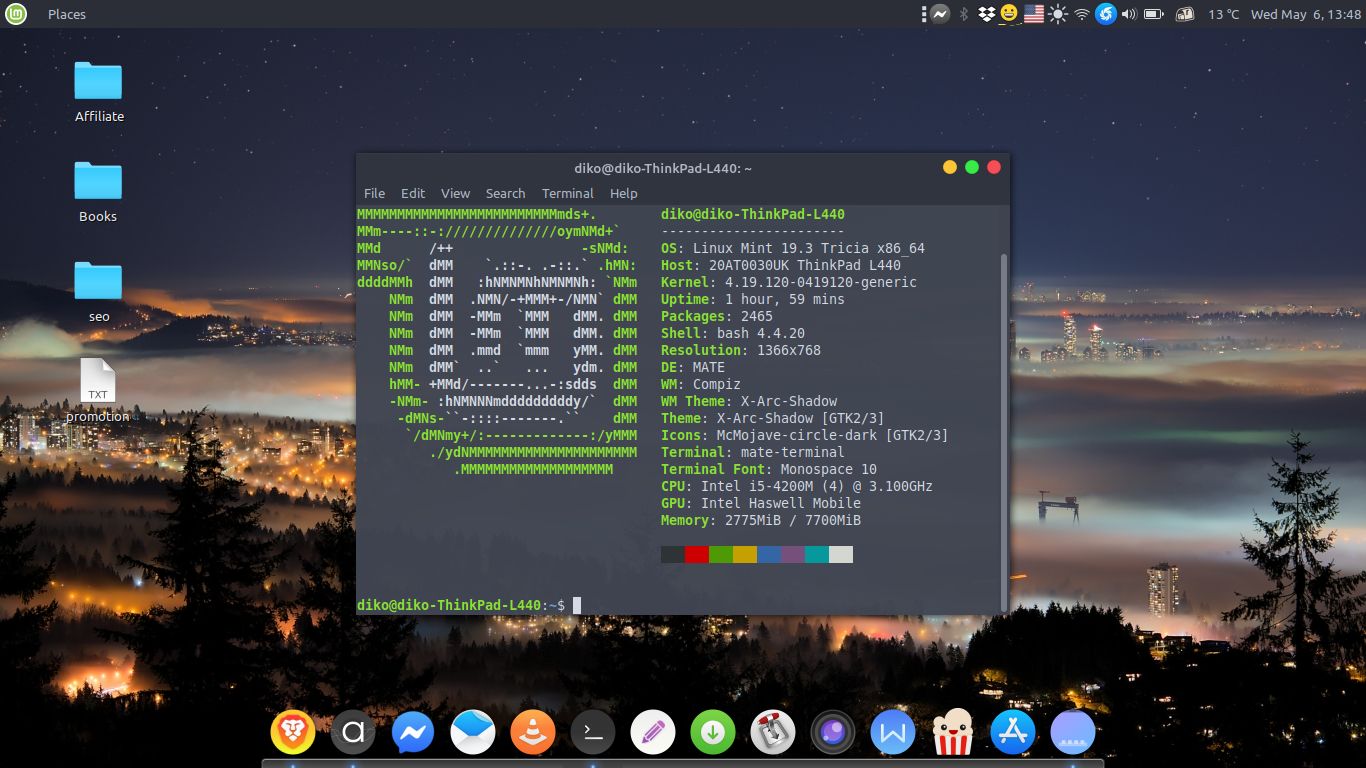The height and width of the screenshot is (768, 1366).
Task: Open the Terminal menu in mate-terminal
Action: [x=567, y=193]
